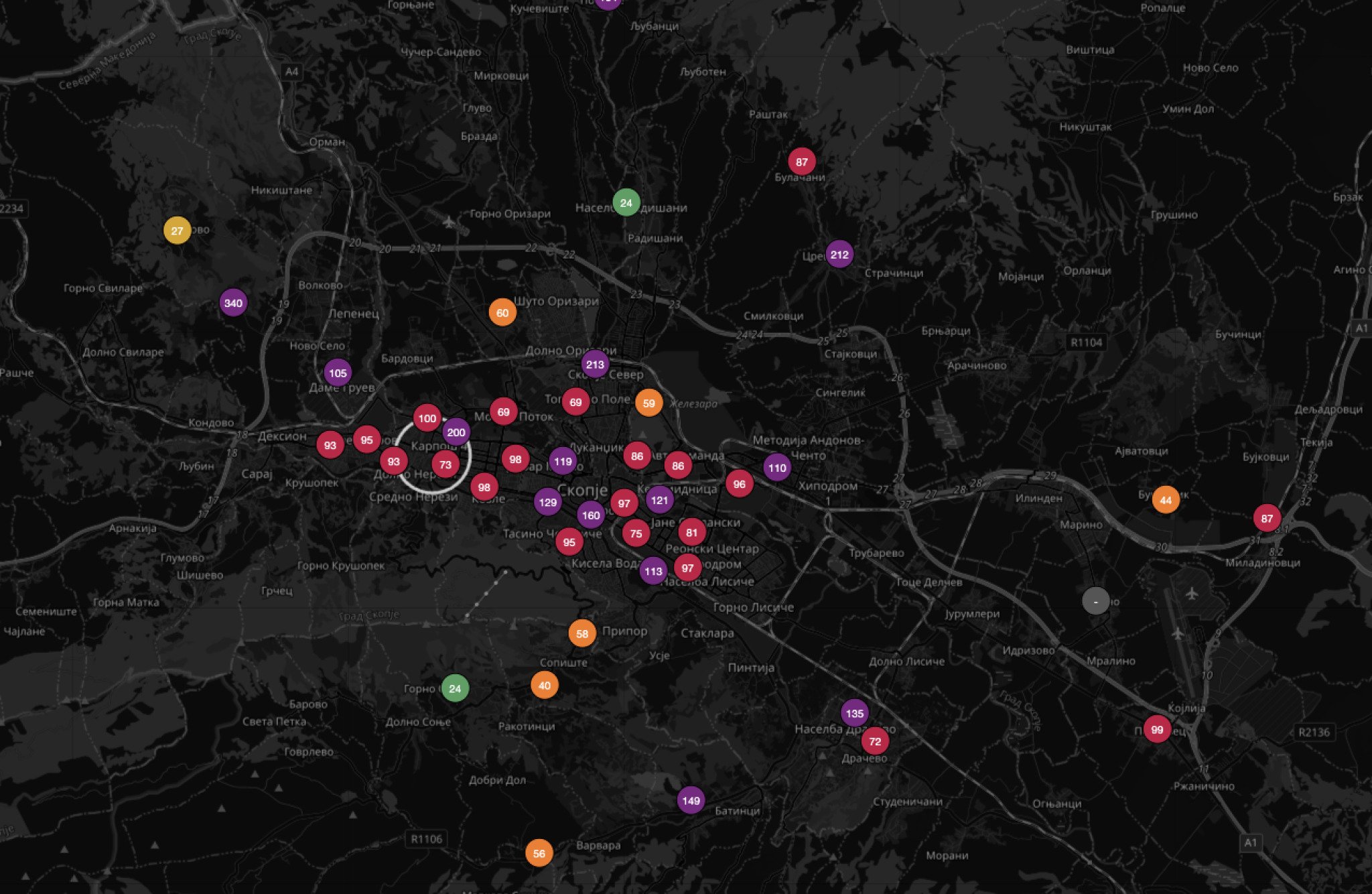Click the purple 340 air quality marker
This screenshot has width=1372, height=894.
pos(233,303)
